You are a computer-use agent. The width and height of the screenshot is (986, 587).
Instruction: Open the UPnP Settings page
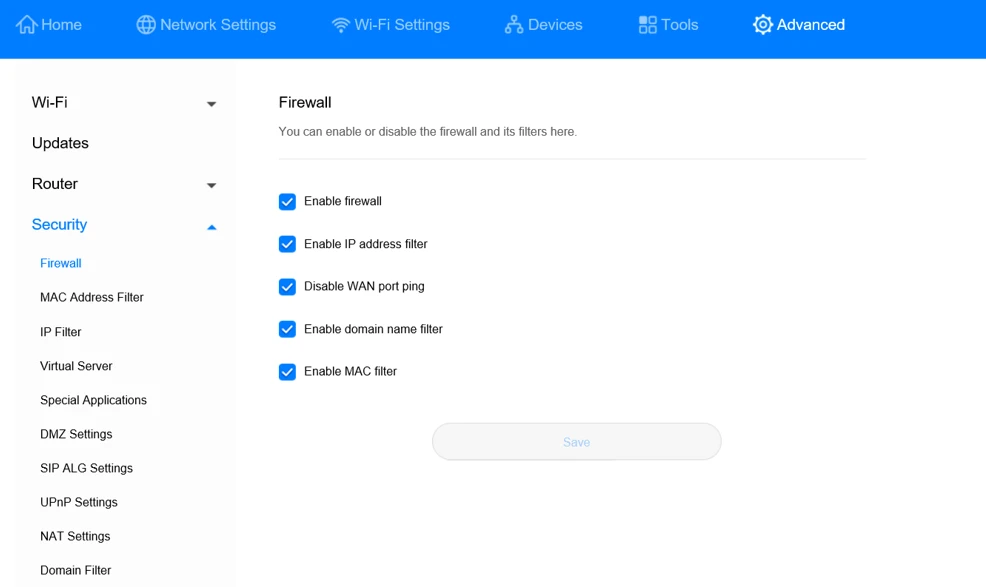[x=77, y=502]
